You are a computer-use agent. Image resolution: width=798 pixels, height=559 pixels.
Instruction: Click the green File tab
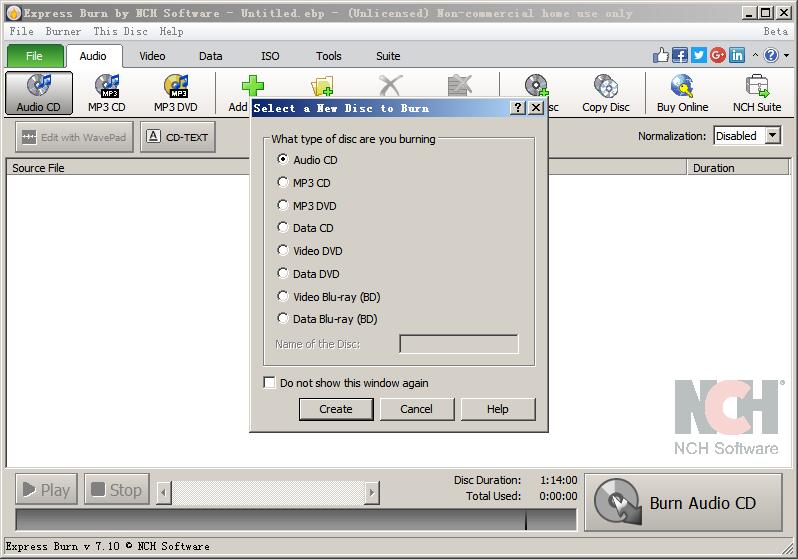tap(35, 55)
